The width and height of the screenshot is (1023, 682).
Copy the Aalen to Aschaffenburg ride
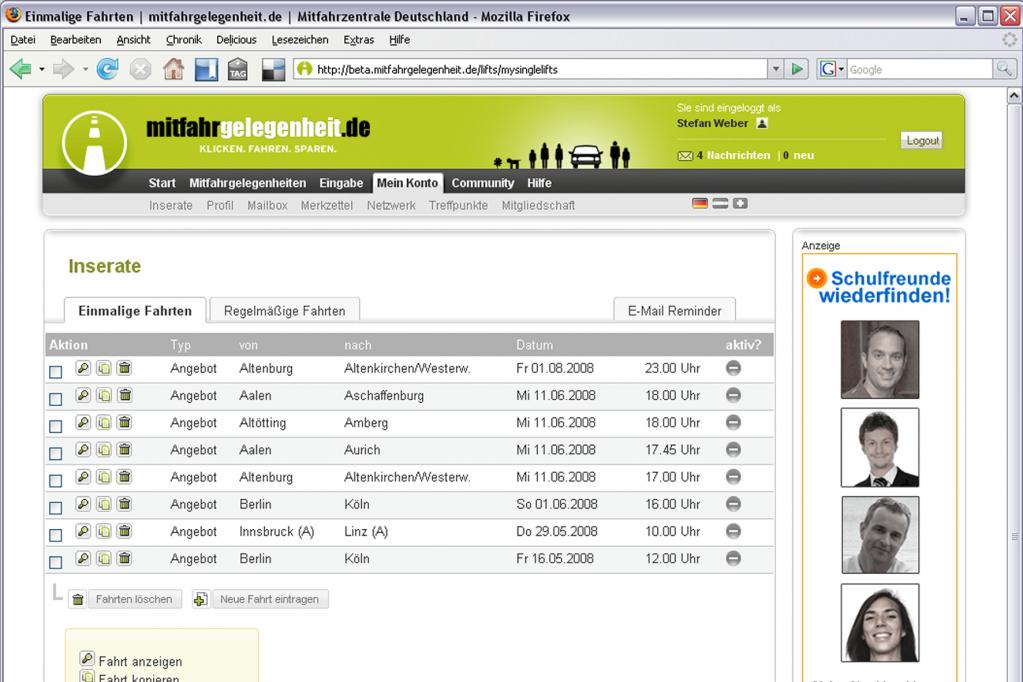(x=104, y=395)
